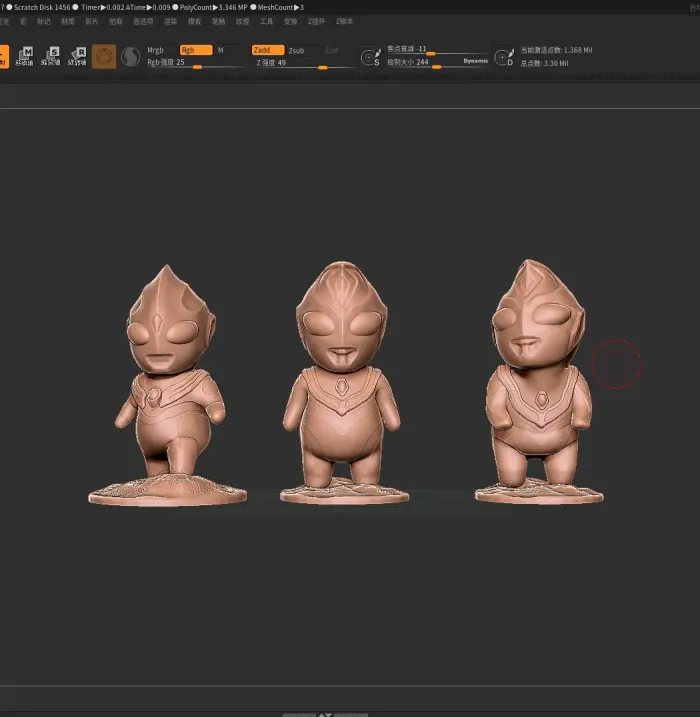Select the Rotate (R) transform tool
The image size is (700, 717).
(77, 56)
